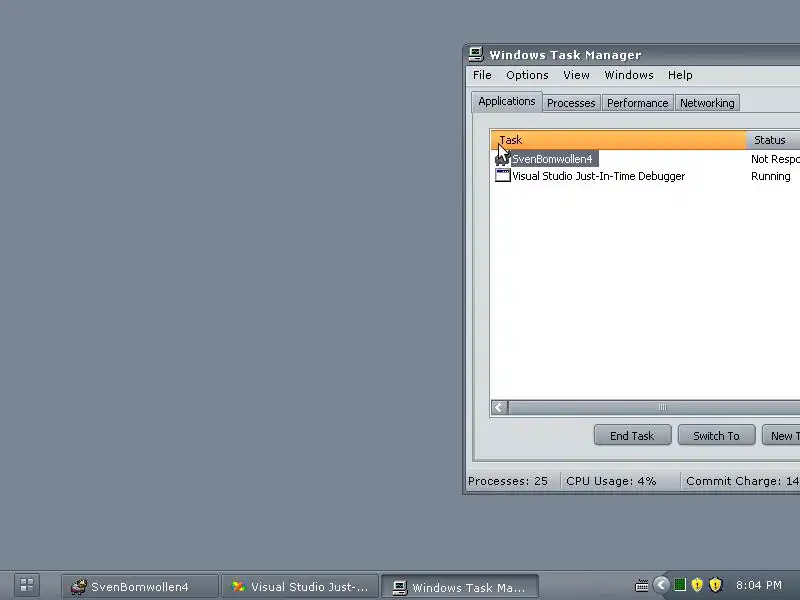Click the End Task button

tap(633, 436)
